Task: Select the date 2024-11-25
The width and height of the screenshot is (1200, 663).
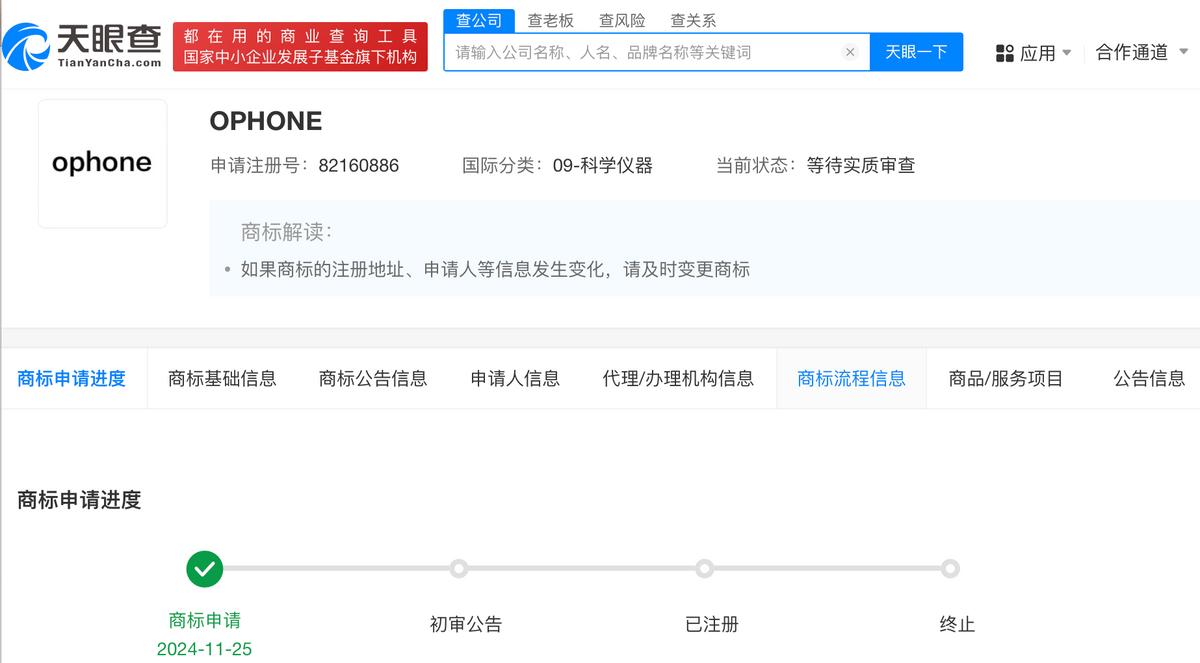Action: [205, 649]
